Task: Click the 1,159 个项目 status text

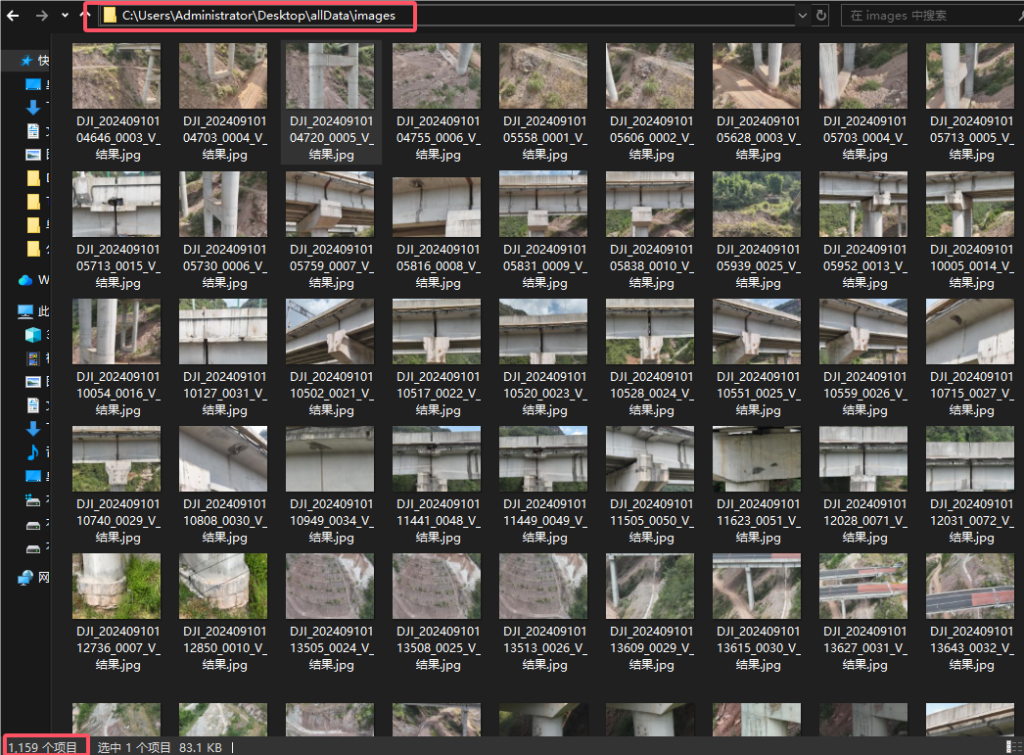Action: pos(42,747)
